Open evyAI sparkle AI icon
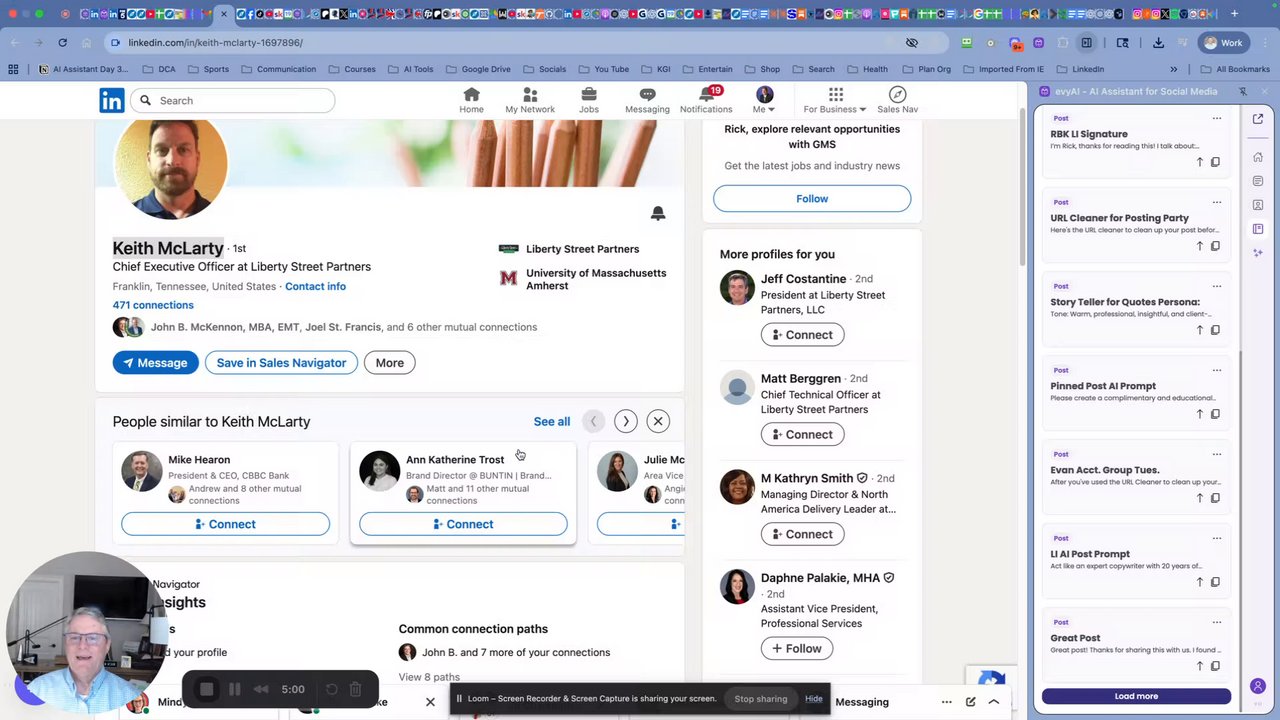 [x=1258, y=253]
